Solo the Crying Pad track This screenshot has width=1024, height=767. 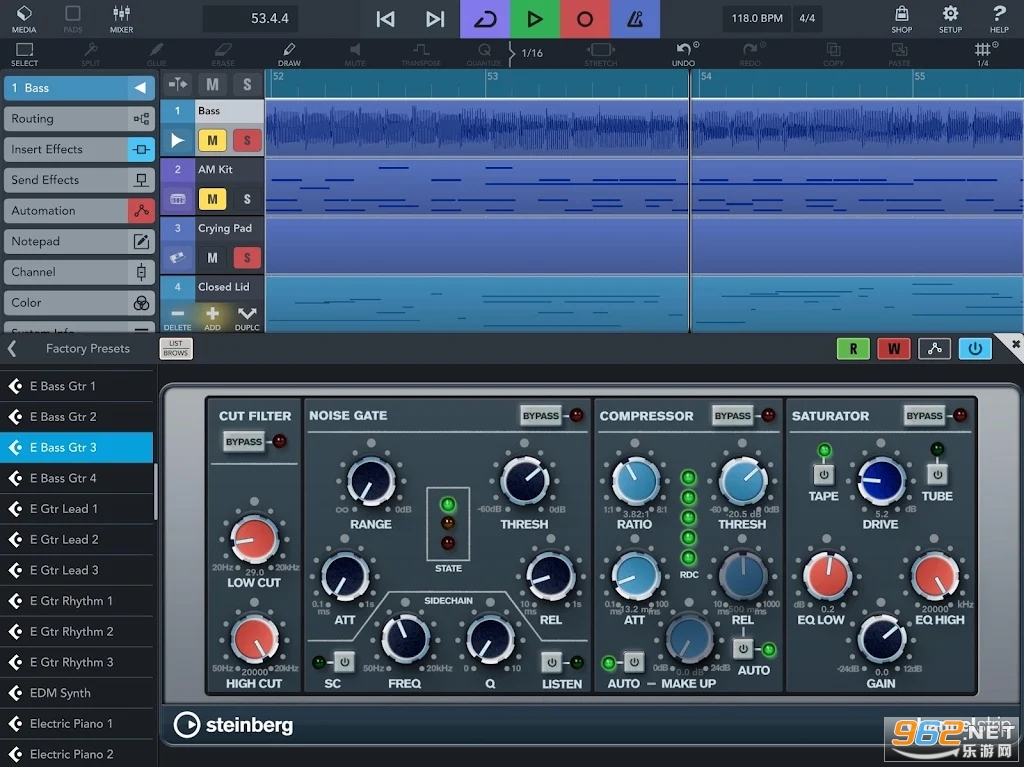click(x=246, y=258)
